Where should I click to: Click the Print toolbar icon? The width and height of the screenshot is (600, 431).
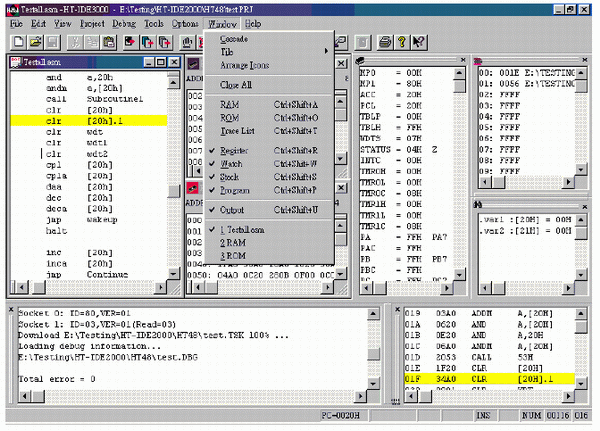coord(385,42)
